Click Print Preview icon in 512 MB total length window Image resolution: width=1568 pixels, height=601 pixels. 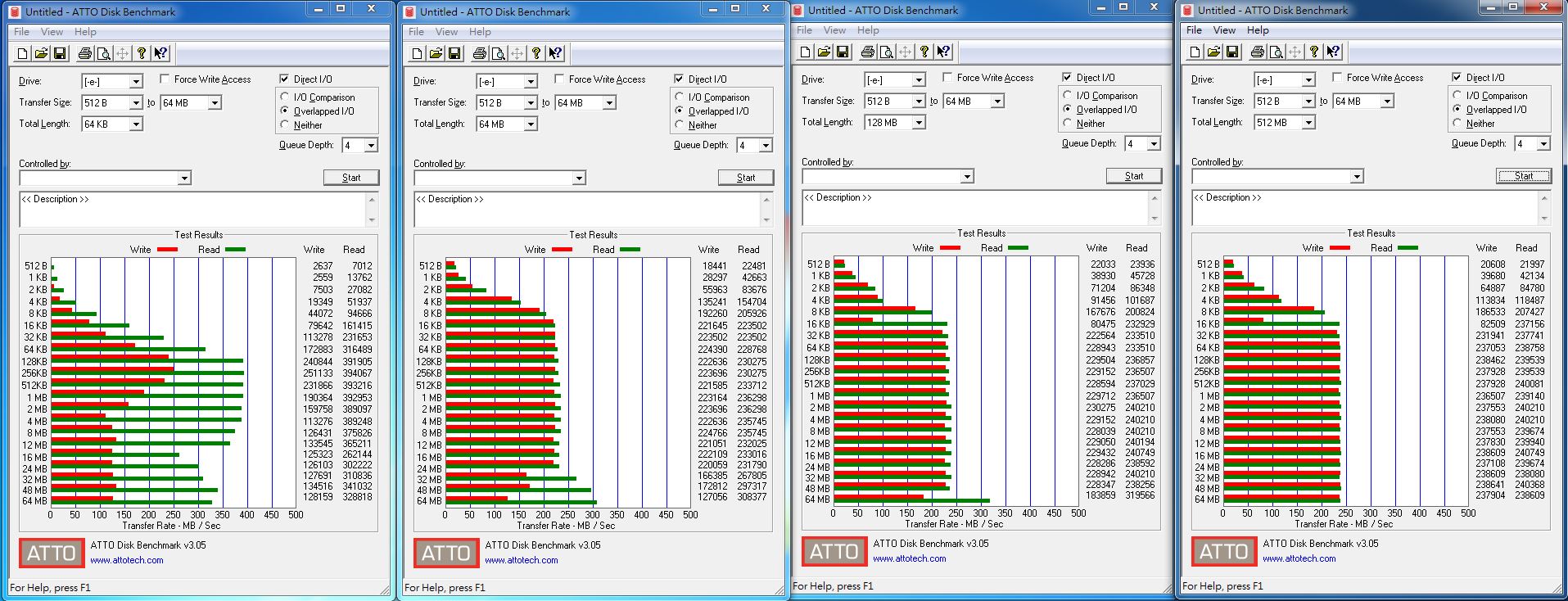1276,52
